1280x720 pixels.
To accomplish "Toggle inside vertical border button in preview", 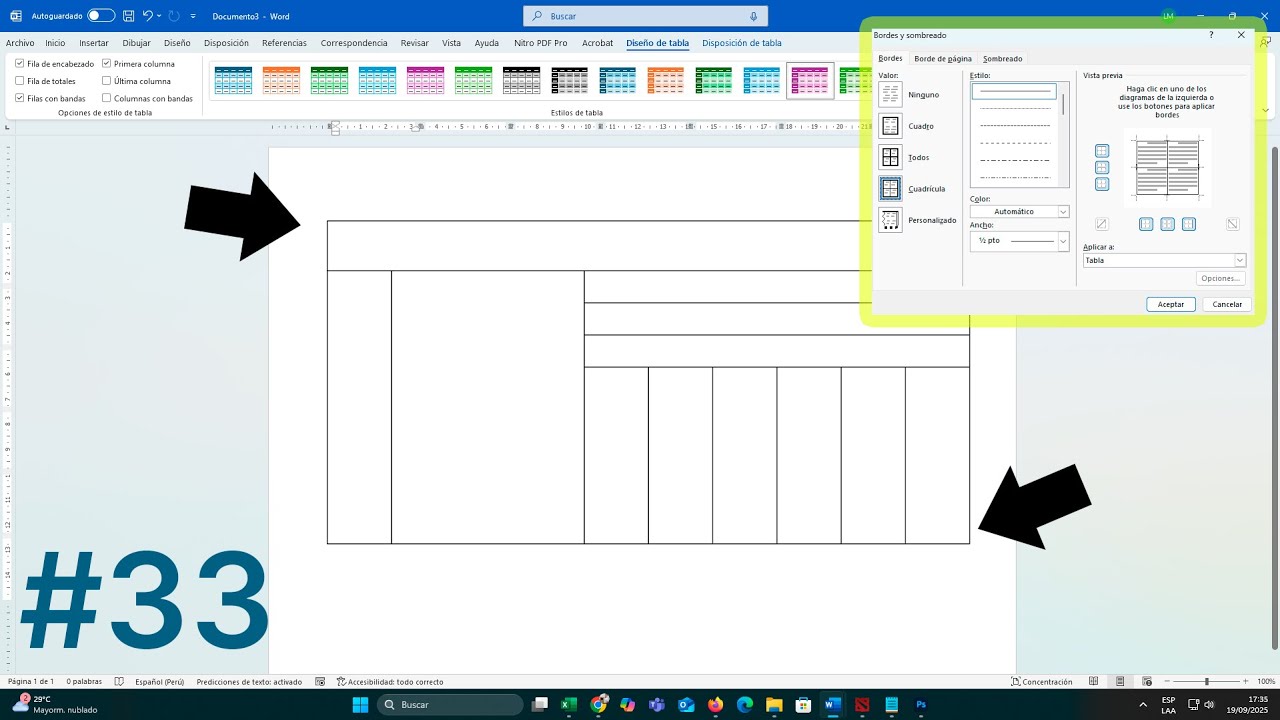I will point(1167,224).
